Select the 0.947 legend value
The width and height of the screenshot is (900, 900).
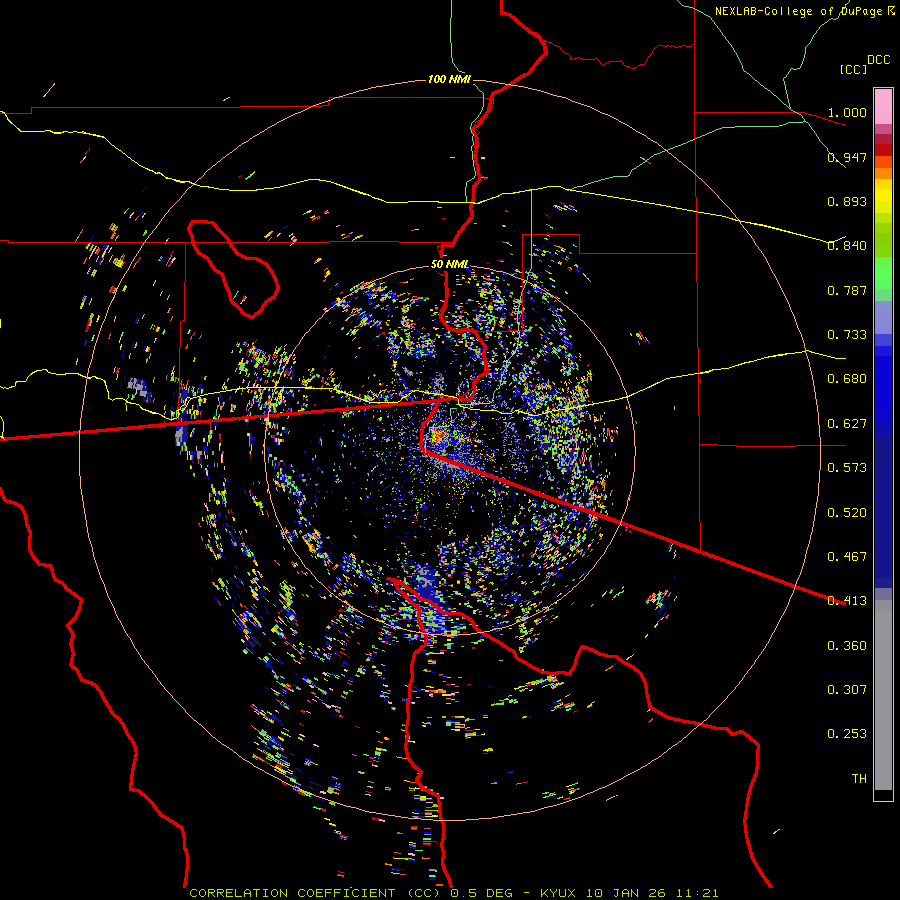coord(847,157)
